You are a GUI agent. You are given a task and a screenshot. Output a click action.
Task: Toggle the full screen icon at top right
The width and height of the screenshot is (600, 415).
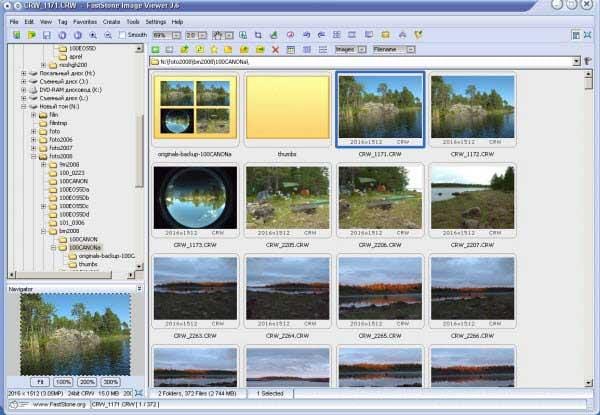pos(588,35)
